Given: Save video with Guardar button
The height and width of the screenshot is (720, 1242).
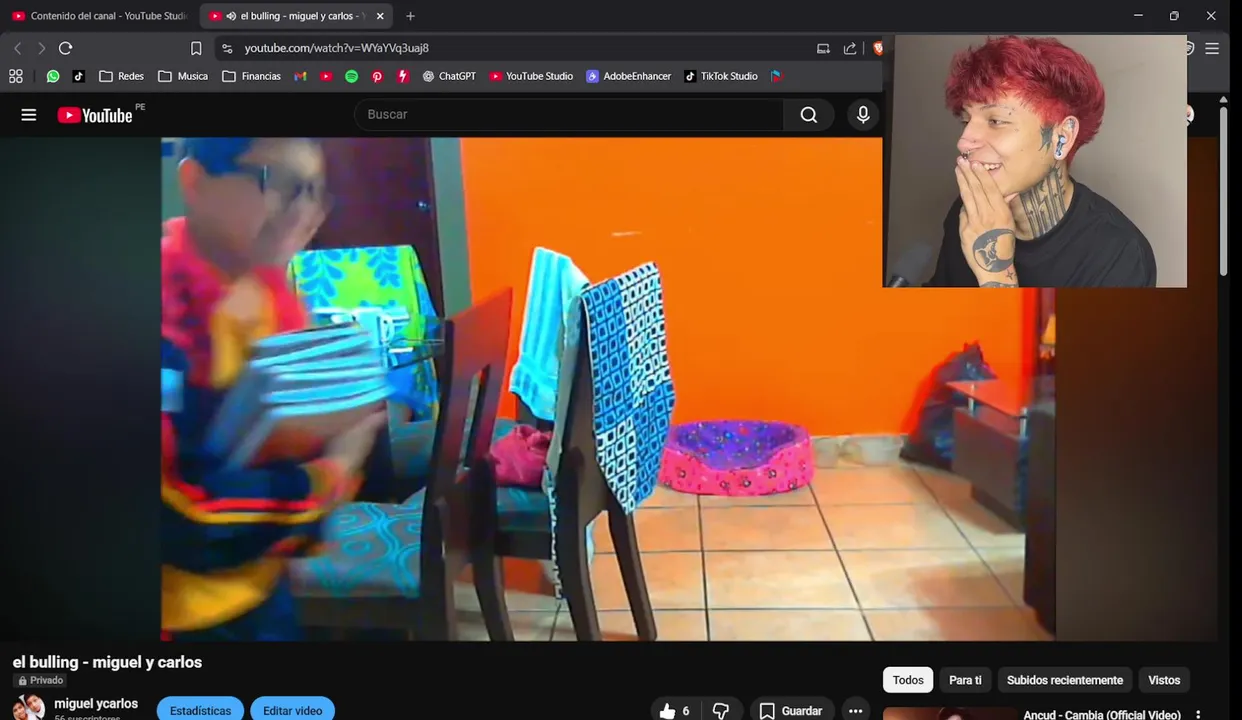Looking at the screenshot, I should [791, 711].
